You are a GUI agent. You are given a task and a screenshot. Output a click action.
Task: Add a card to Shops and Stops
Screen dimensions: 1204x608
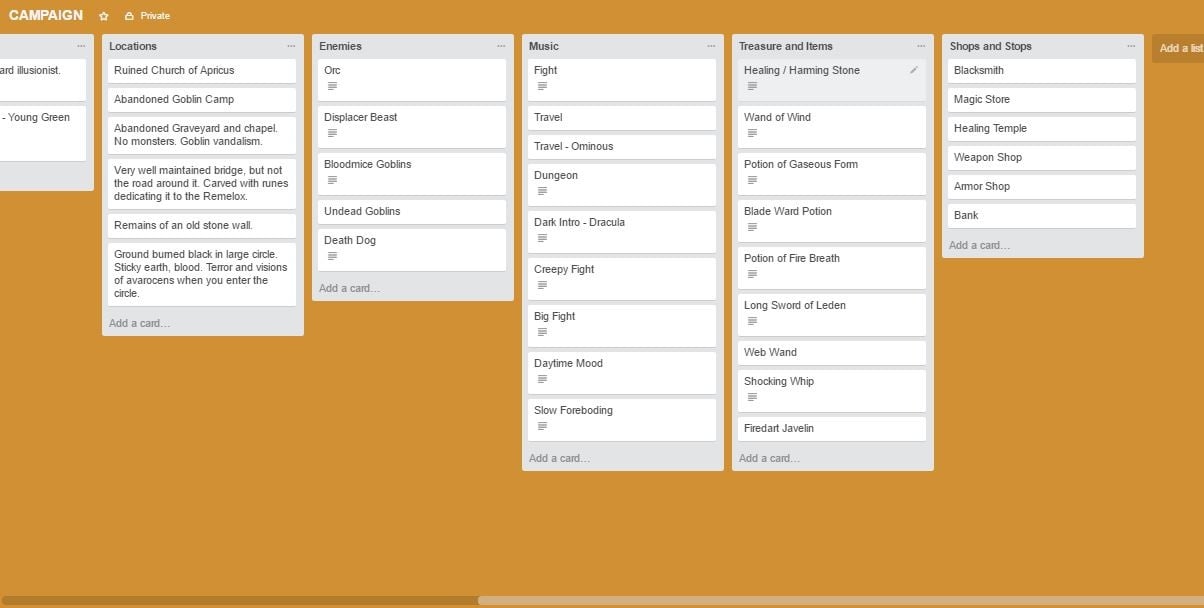[x=980, y=245]
